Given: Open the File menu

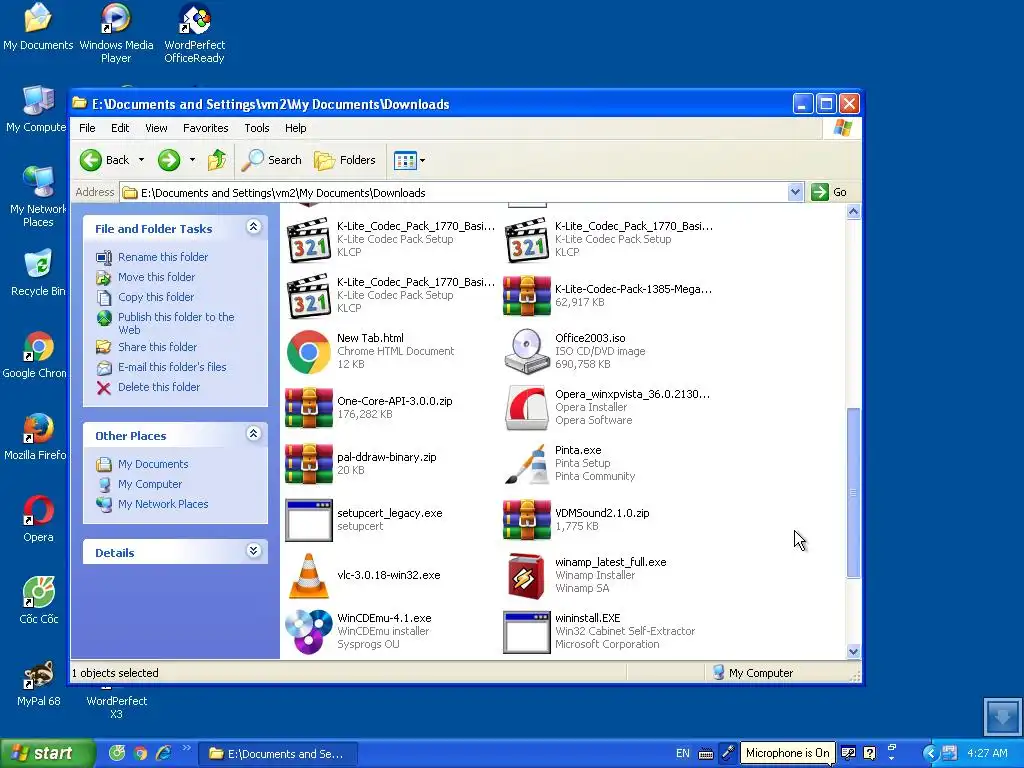Looking at the screenshot, I should [87, 128].
